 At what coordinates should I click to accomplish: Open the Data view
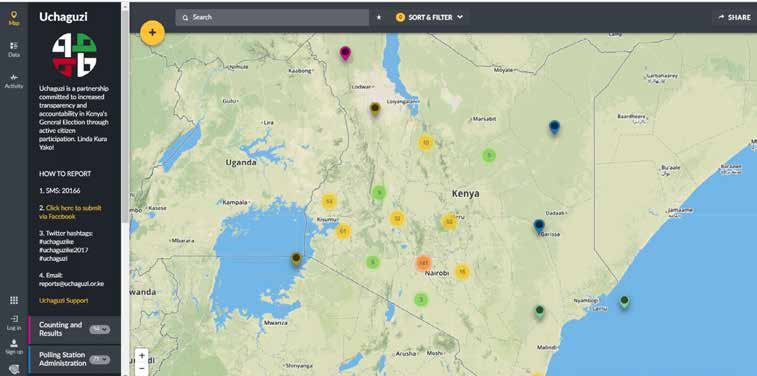pyautogui.click(x=14, y=49)
